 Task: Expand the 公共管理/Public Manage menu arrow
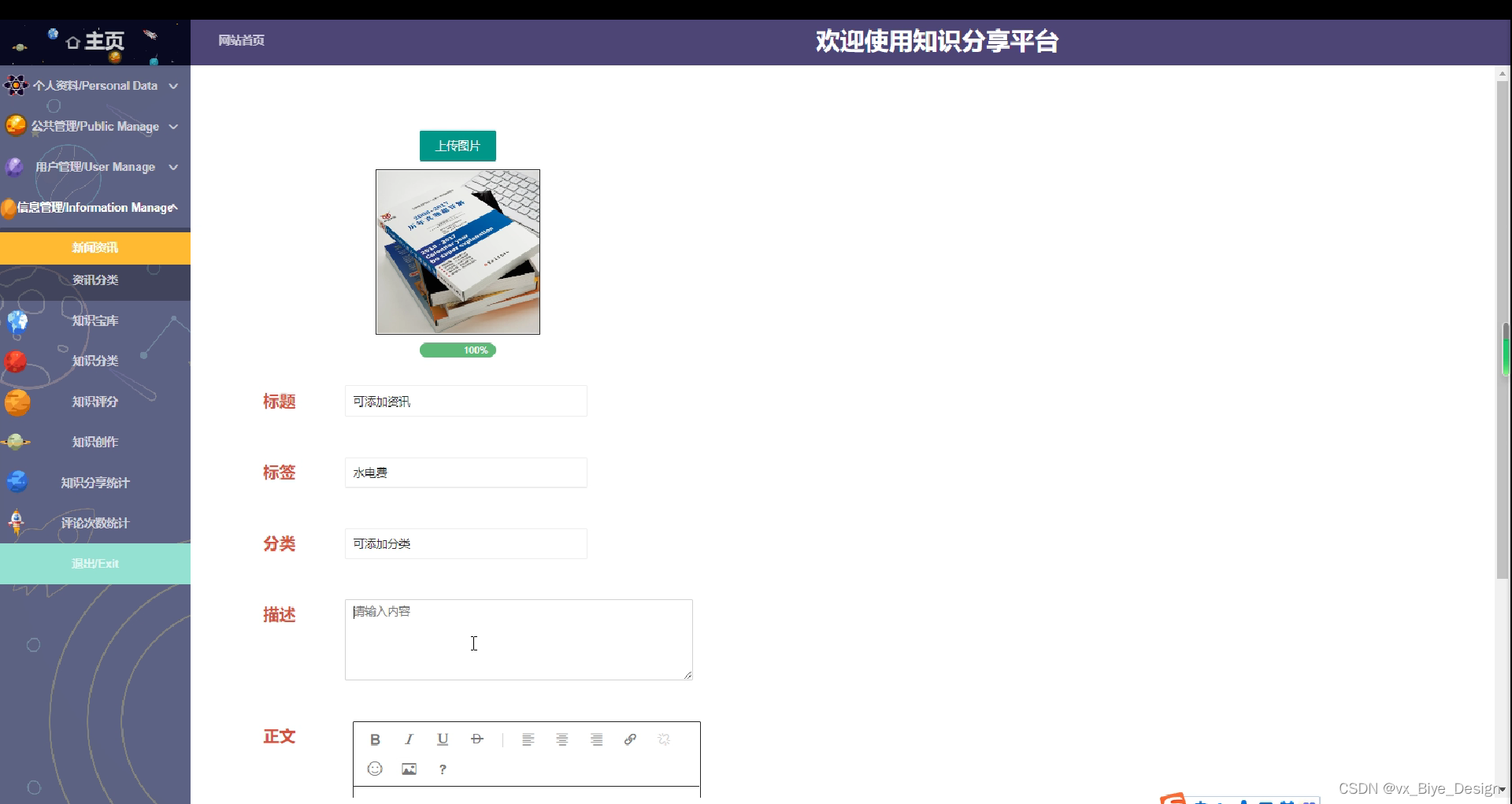point(173,127)
